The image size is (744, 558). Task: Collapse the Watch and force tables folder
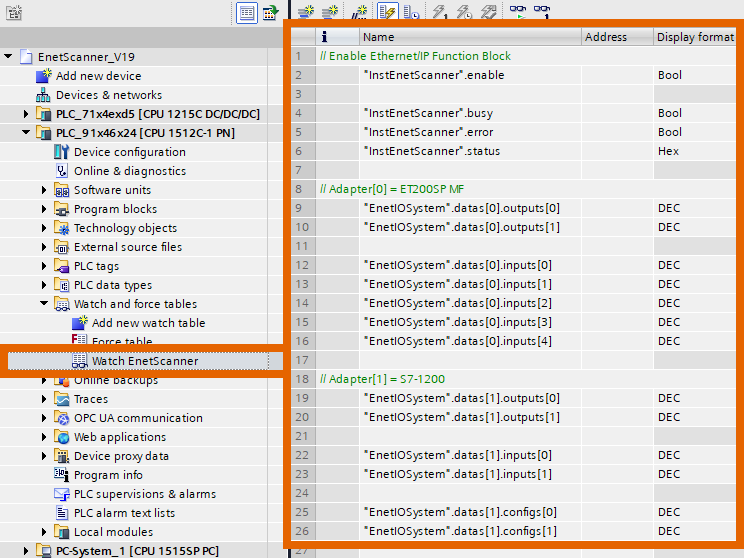point(44,303)
